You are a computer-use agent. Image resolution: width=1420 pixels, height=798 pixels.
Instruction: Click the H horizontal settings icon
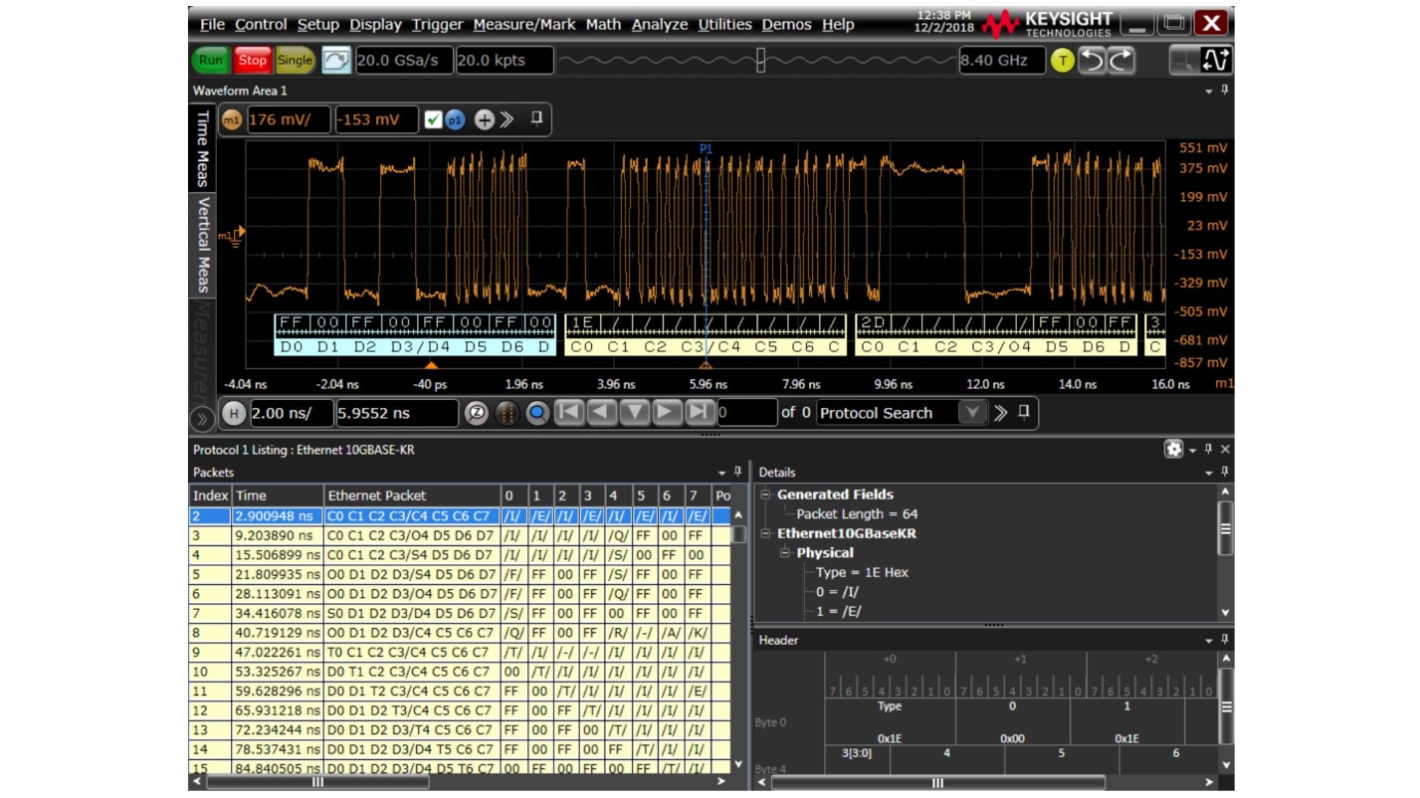pos(233,413)
